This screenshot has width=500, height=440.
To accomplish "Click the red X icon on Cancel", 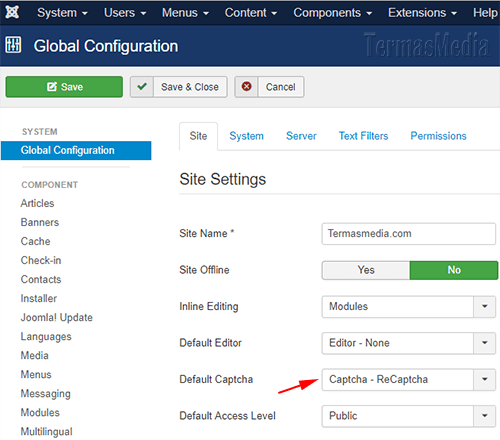I will [246, 87].
